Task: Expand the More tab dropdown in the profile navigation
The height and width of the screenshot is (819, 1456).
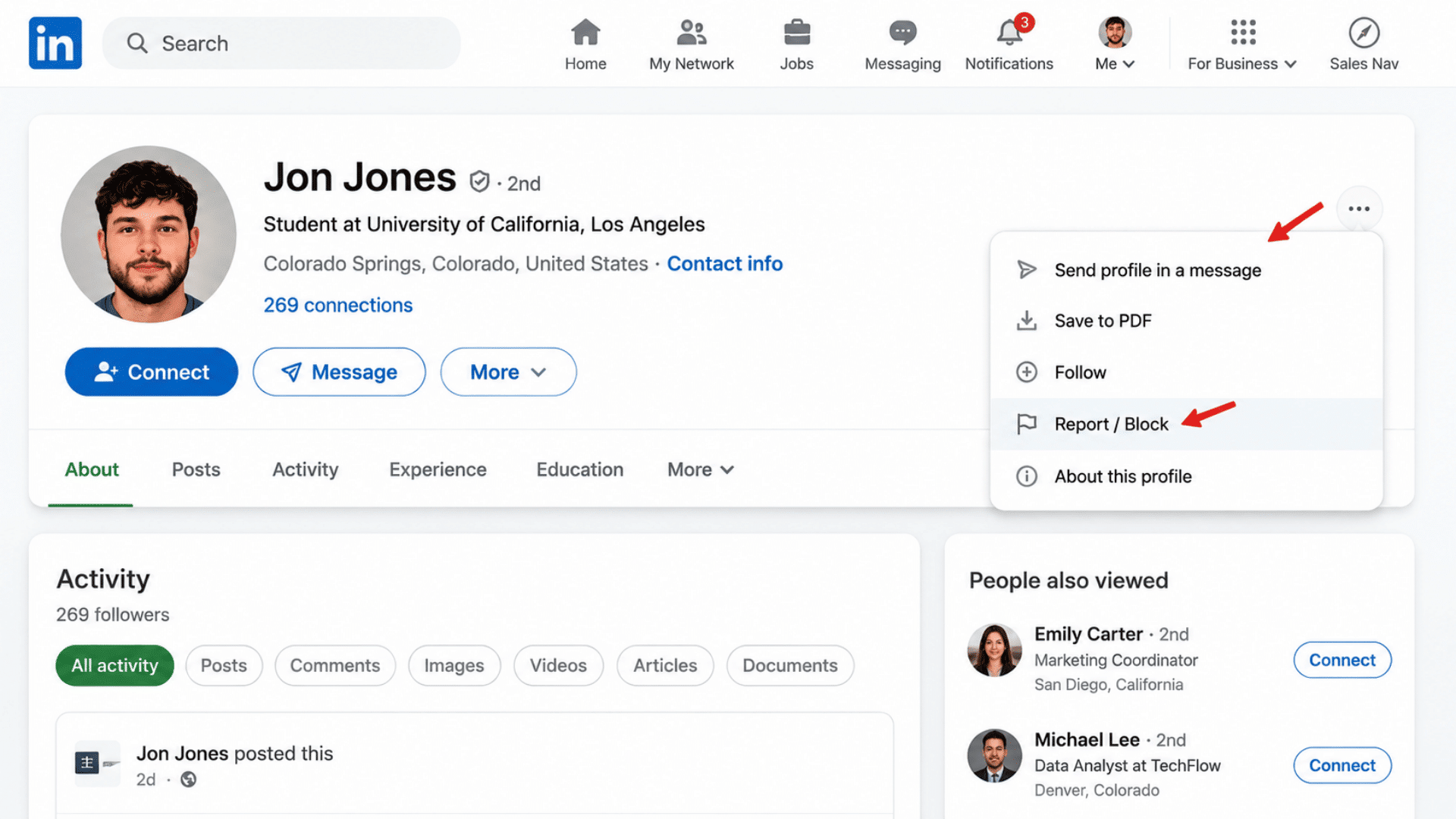Action: click(701, 469)
